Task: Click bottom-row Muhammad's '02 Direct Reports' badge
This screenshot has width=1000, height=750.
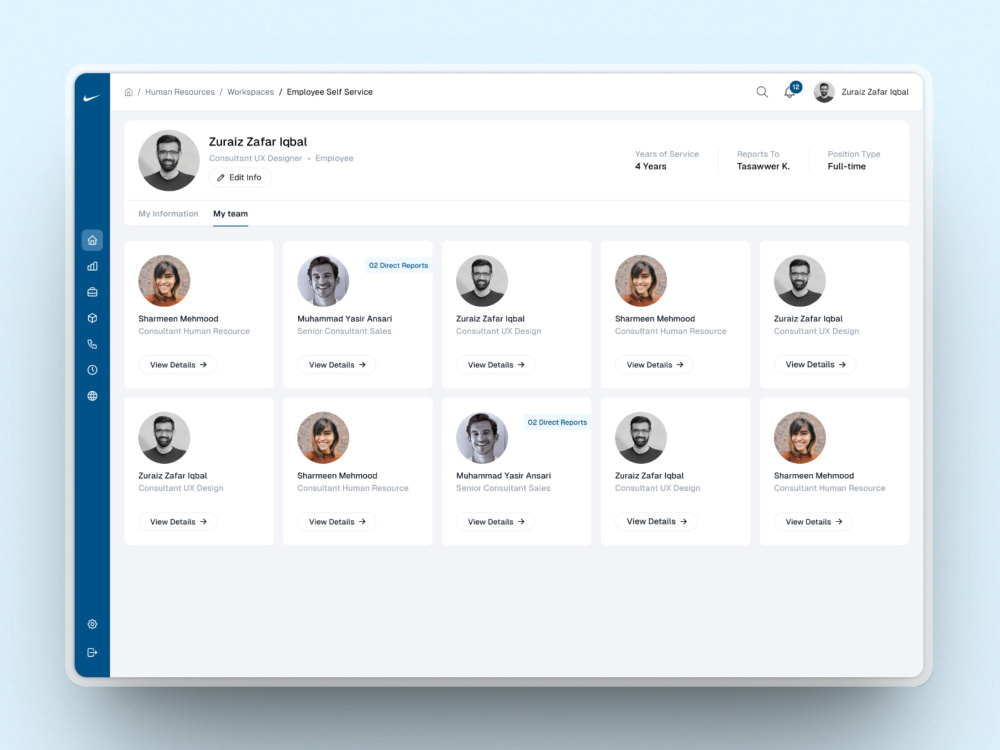Action: 557,422
